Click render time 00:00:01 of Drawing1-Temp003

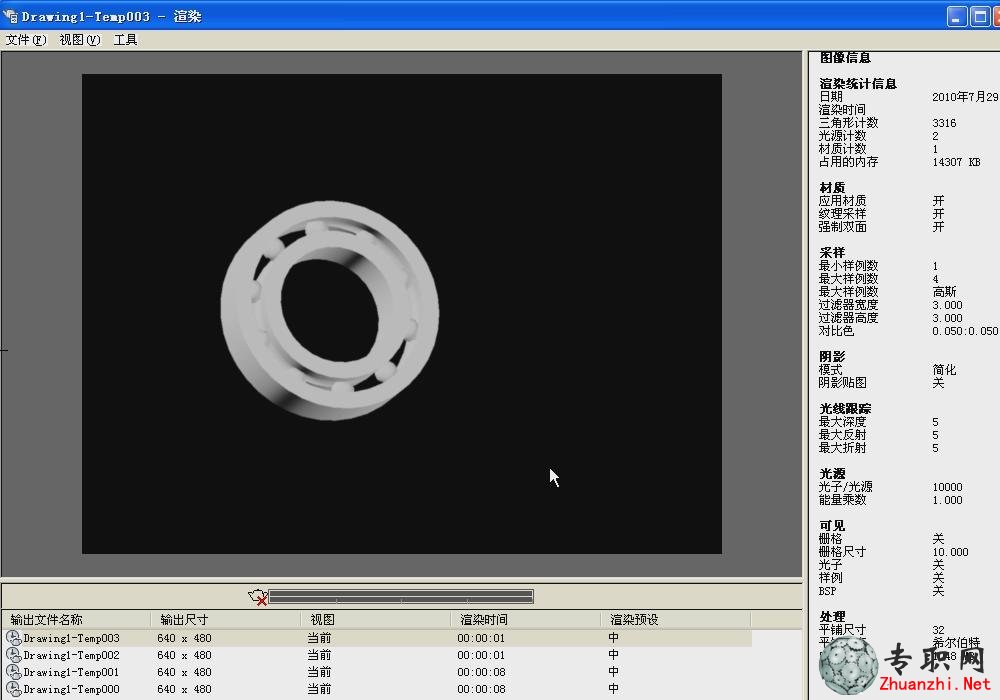pos(481,638)
